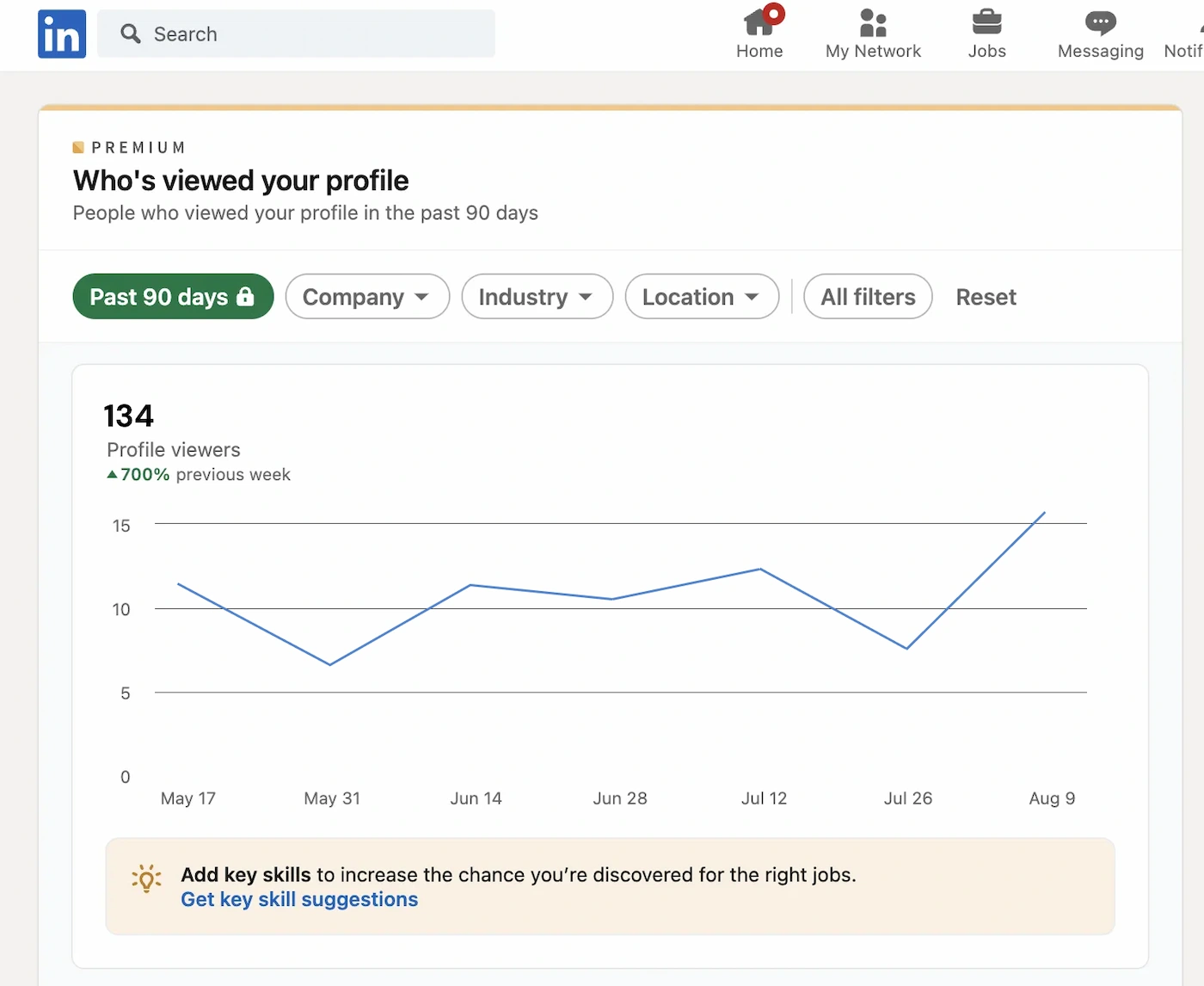Click the notification badge on Home
This screenshot has width=1204, height=986.
773,12
